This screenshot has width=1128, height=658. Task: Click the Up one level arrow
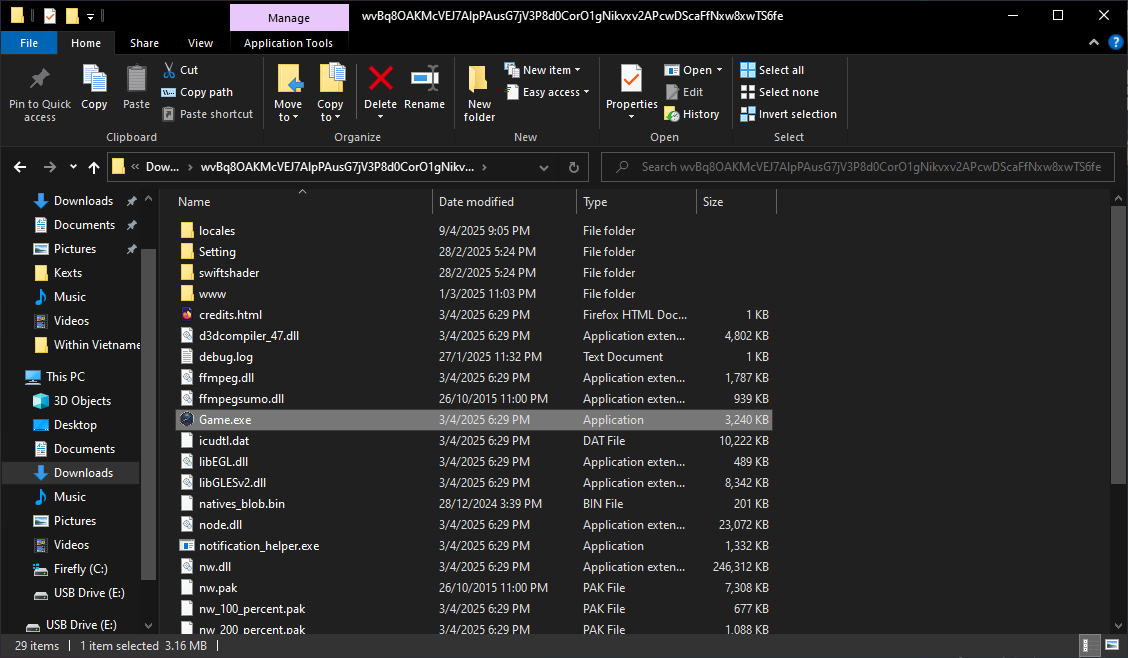[94, 167]
